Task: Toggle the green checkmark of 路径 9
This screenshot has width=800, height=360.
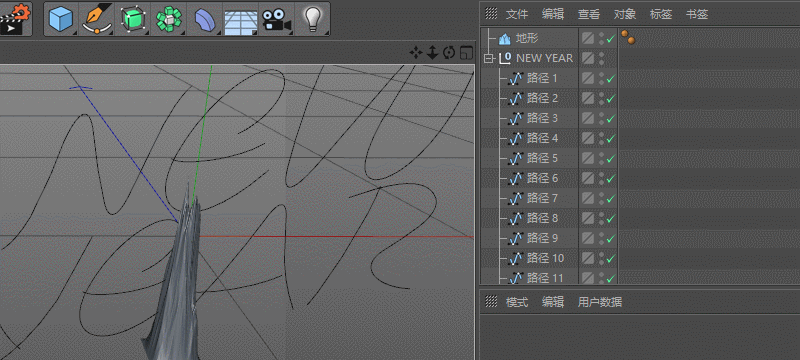Action: tap(611, 239)
